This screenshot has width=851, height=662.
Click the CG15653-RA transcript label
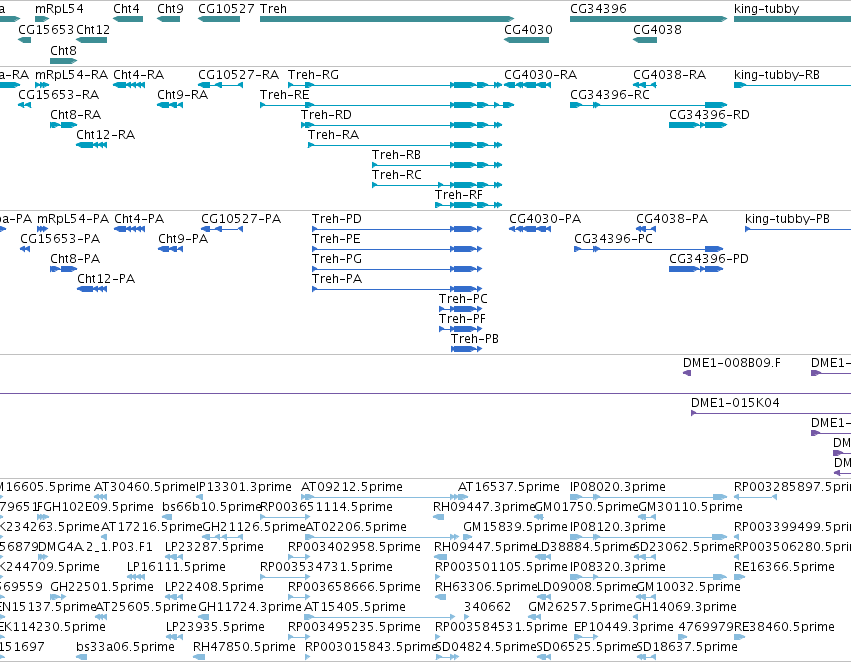59,94
